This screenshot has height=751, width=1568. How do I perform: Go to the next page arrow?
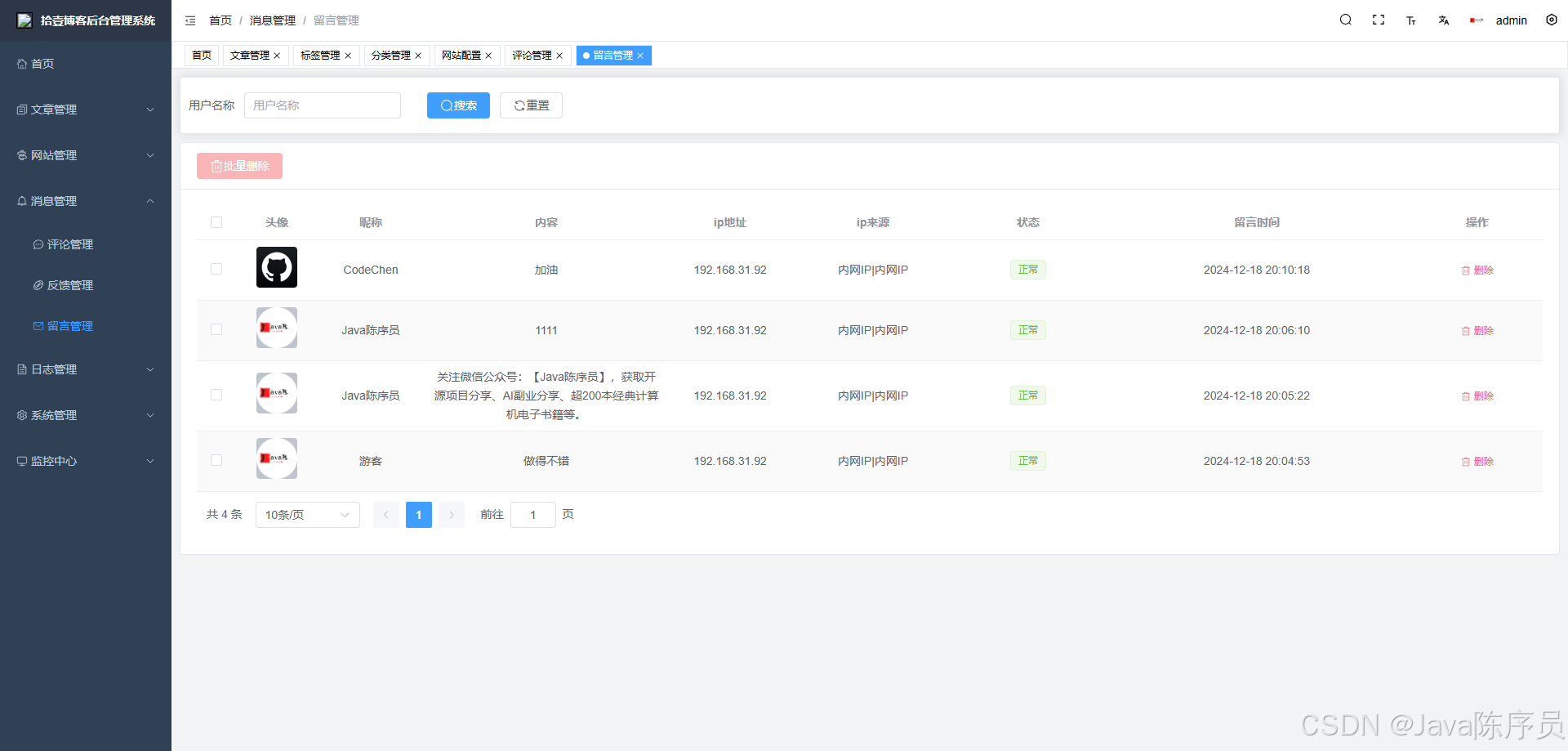[x=452, y=515]
